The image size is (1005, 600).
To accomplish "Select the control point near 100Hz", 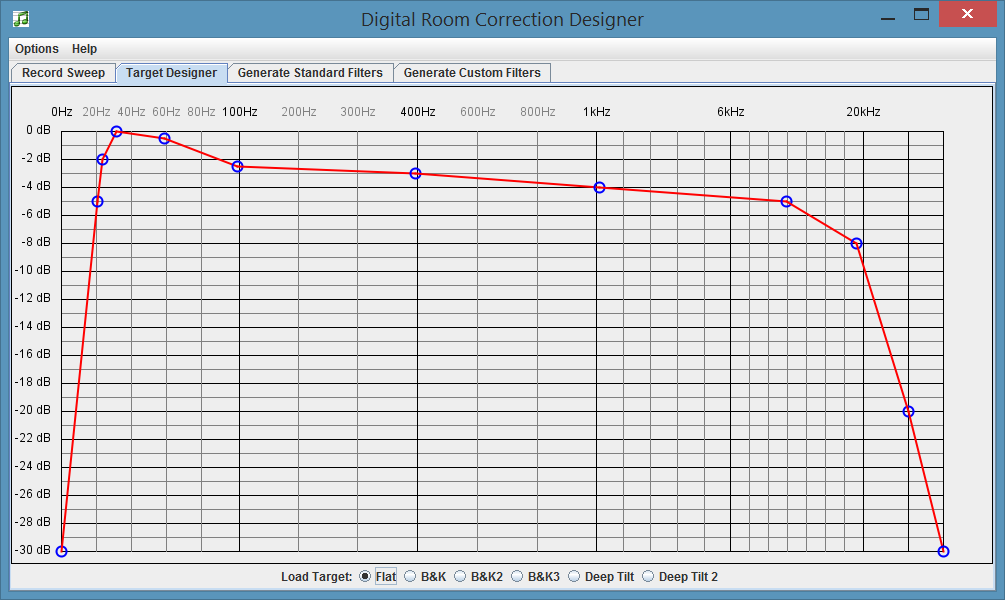I will [x=236, y=166].
